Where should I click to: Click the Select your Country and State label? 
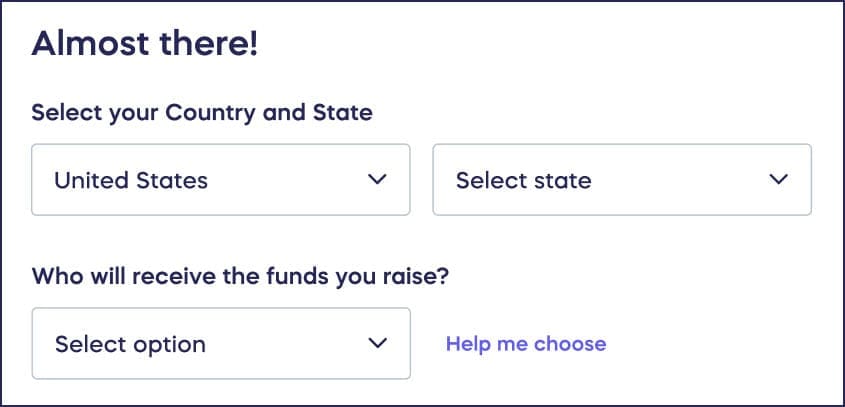(202, 112)
